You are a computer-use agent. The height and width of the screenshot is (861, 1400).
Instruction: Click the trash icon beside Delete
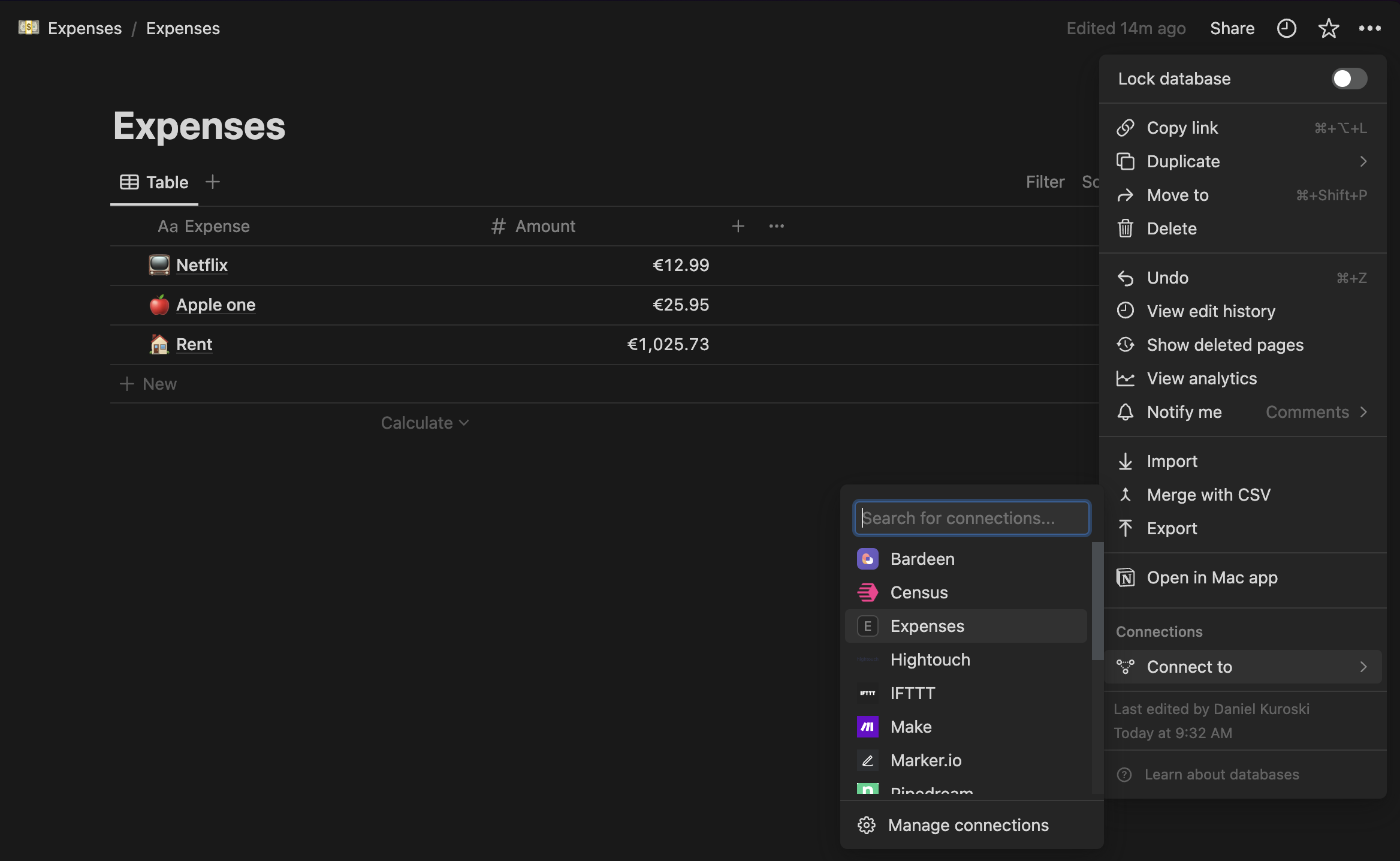click(x=1126, y=228)
